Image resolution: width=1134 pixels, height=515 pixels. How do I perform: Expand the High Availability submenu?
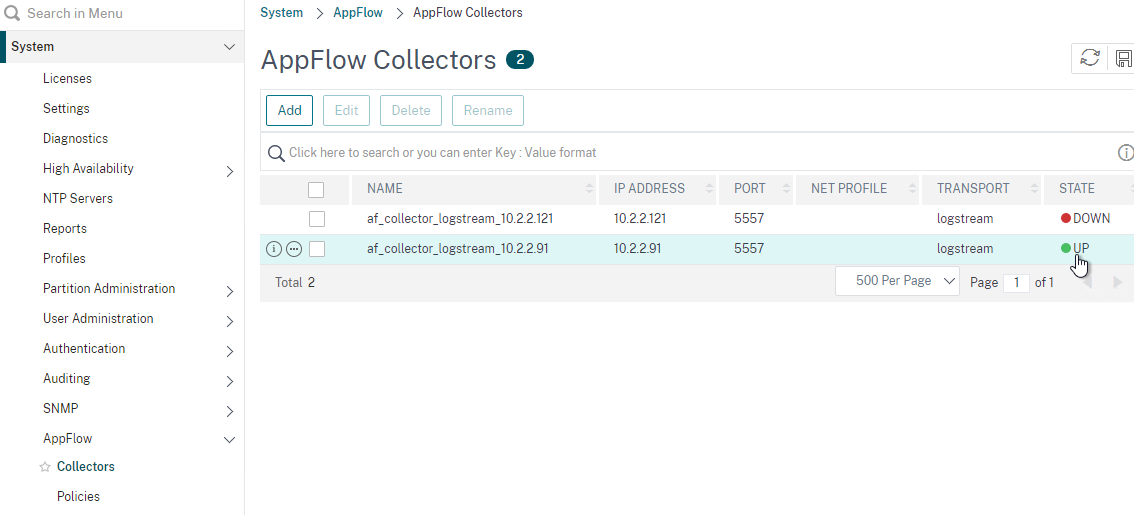(230, 171)
